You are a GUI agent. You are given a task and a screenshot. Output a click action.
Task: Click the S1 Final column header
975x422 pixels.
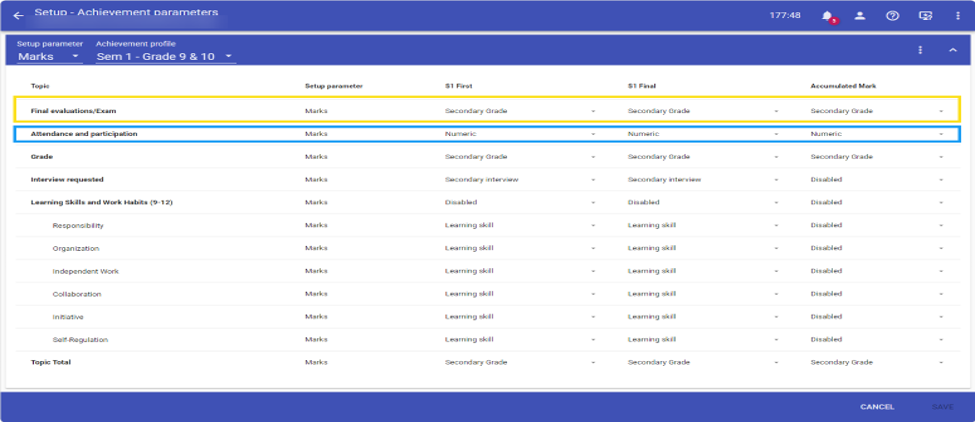point(642,86)
